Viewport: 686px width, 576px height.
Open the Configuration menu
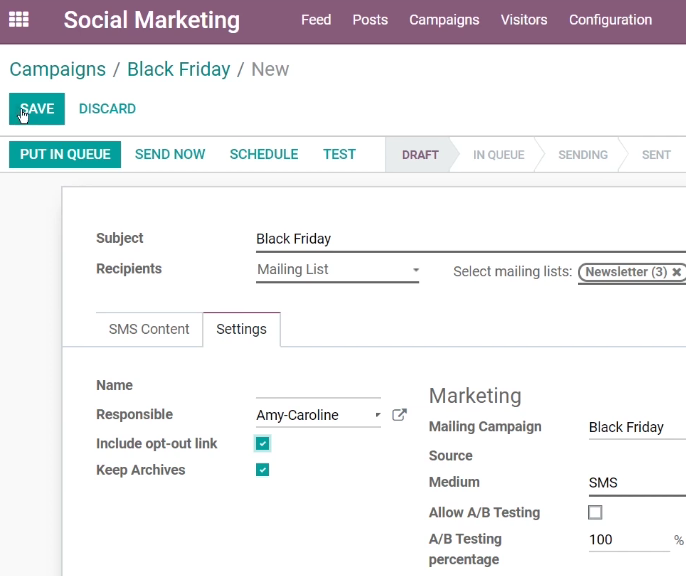tap(610, 20)
